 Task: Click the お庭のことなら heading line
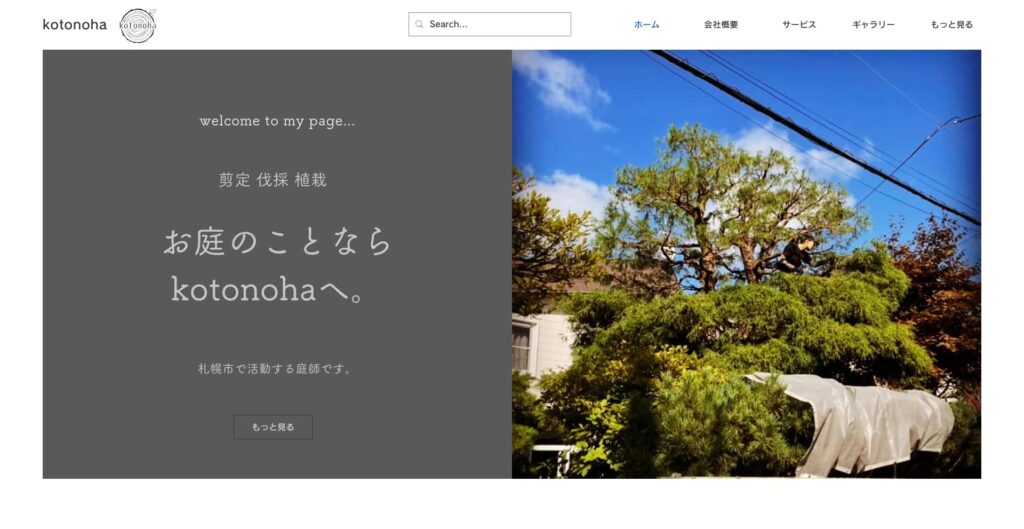(277, 242)
